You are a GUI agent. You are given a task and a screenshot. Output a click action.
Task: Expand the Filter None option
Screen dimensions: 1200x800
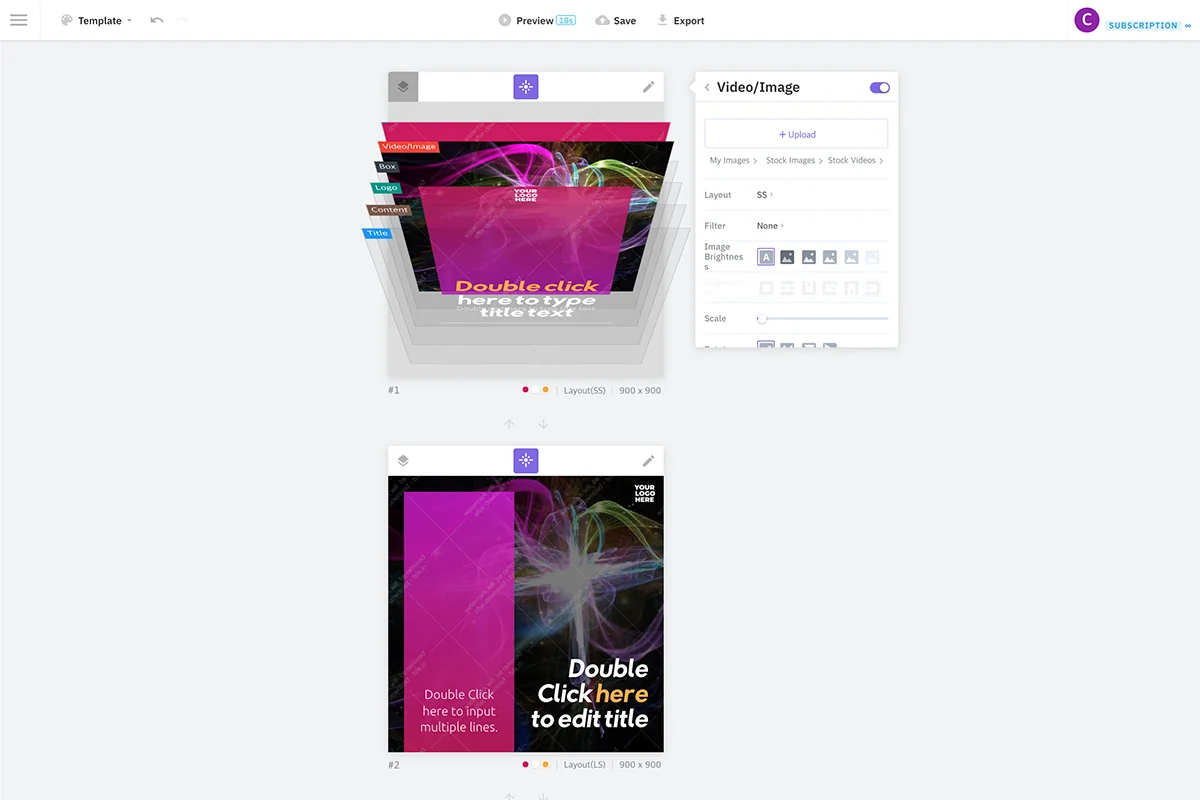coord(770,226)
